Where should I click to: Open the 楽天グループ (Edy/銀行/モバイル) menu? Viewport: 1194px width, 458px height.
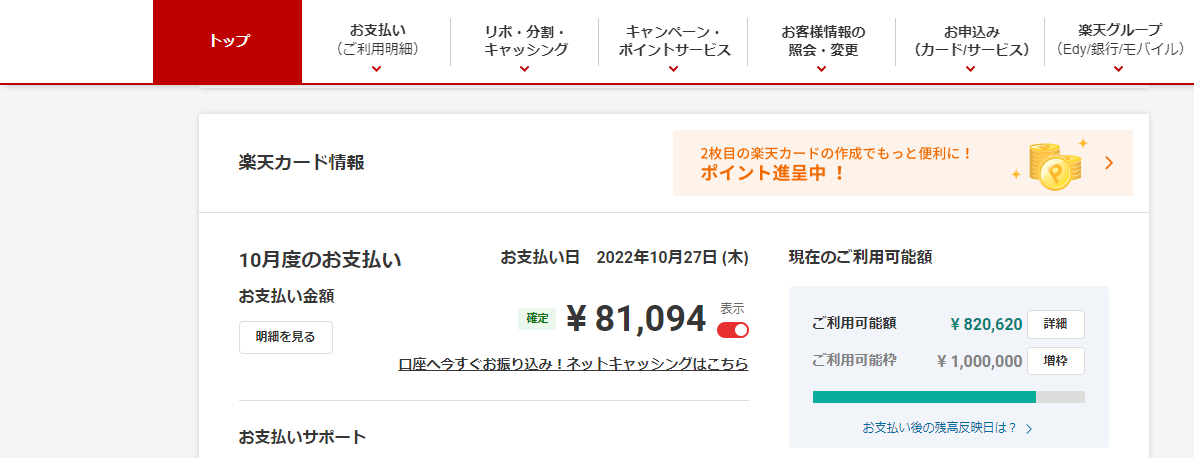tap(1118, 40)
